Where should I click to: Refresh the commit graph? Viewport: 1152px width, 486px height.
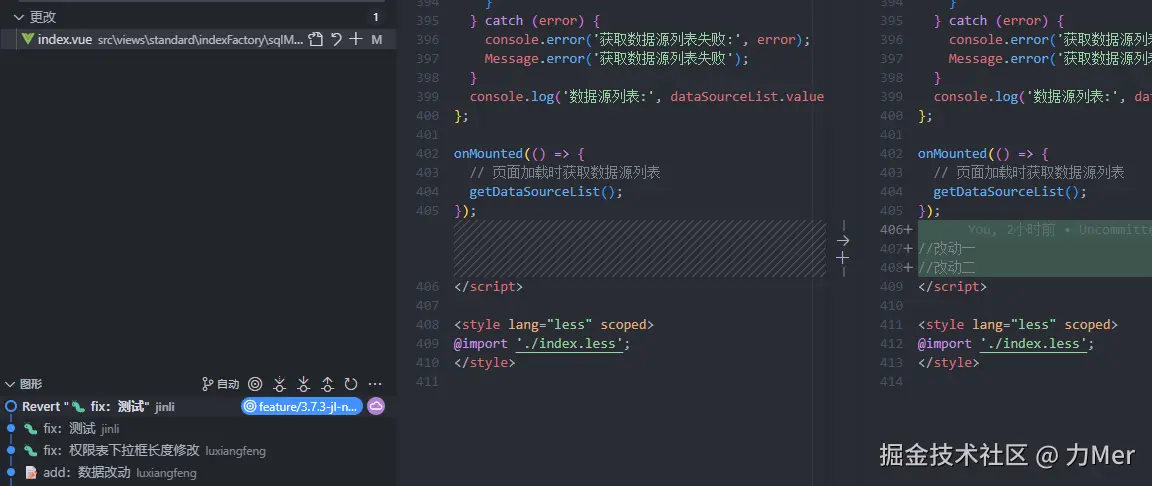[x=351, y=384]
